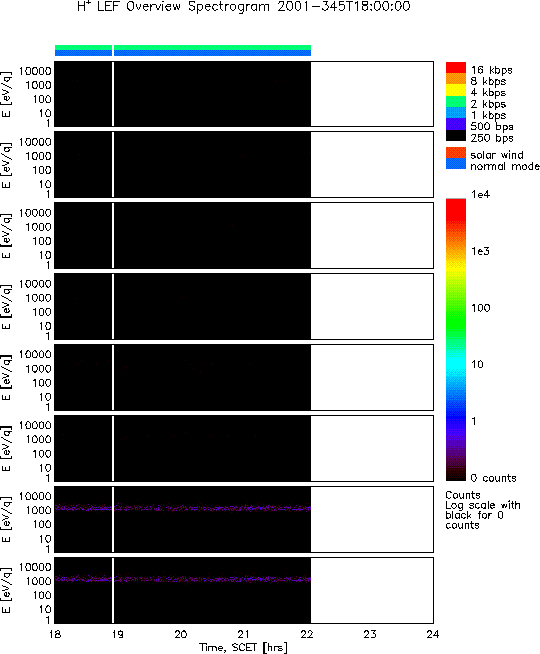Click the '8 kbps' legend label
540x654 pixels.
[488, 81]
